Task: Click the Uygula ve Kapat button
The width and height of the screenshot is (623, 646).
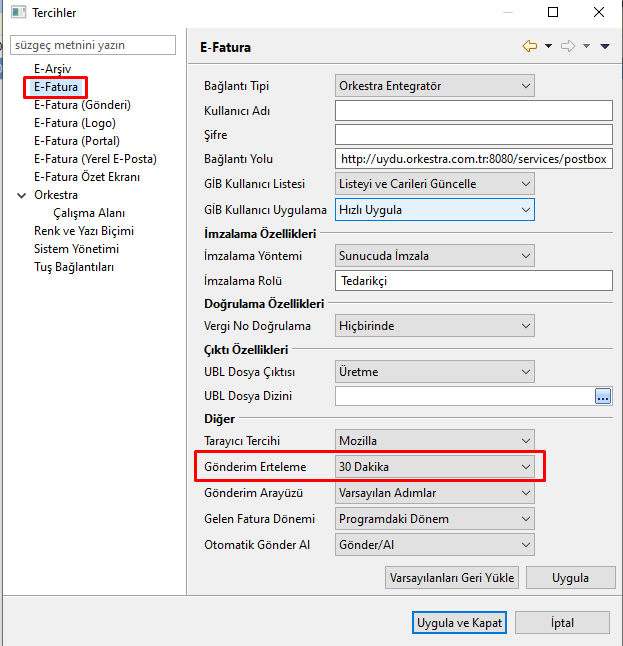Action: coord(460,623)
